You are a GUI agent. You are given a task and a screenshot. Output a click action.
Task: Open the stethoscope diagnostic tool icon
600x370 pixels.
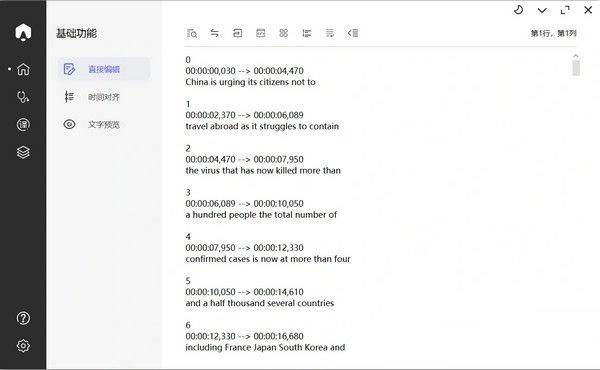[x=23, y=97]
